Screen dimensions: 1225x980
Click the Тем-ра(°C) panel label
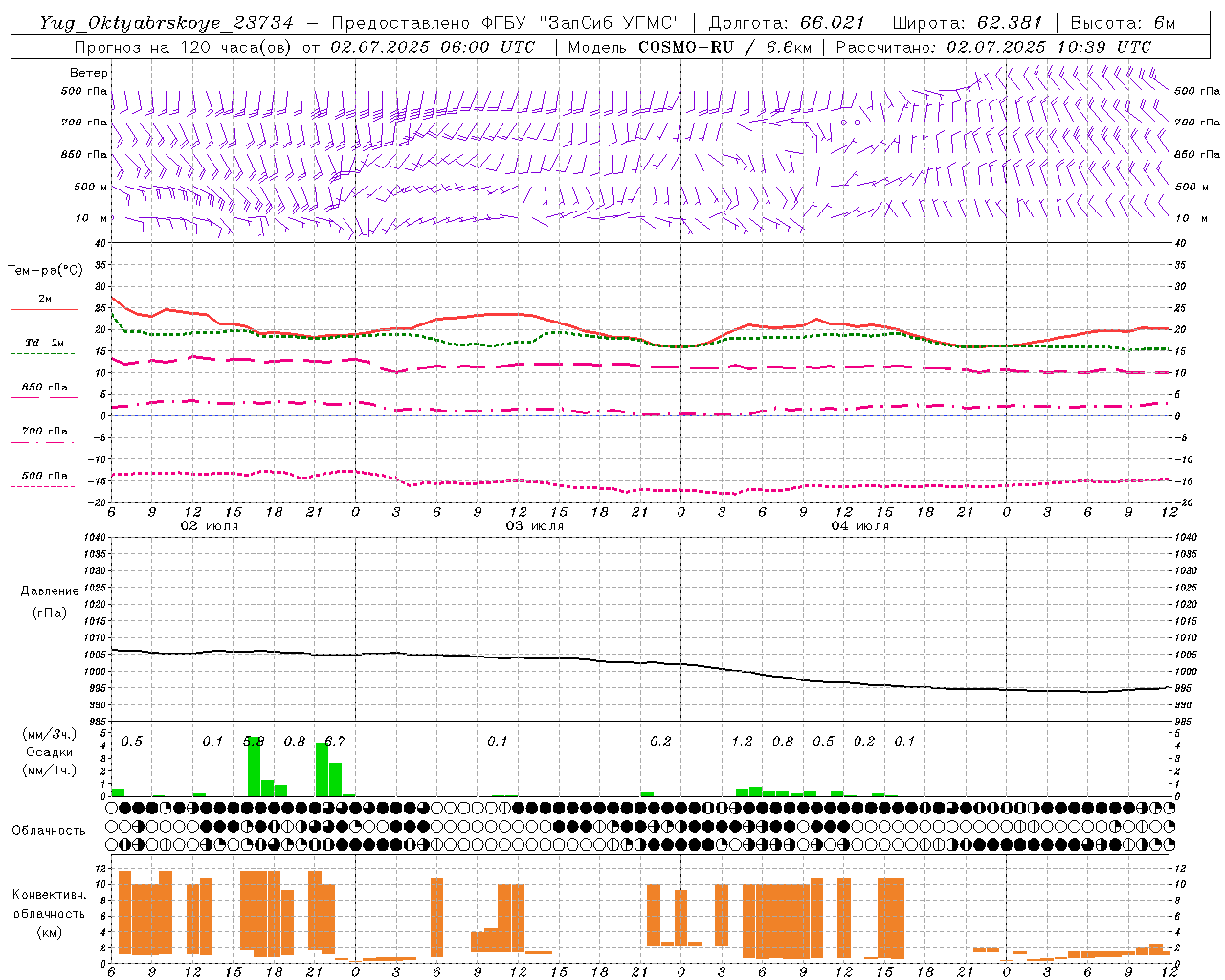point(45,271)
